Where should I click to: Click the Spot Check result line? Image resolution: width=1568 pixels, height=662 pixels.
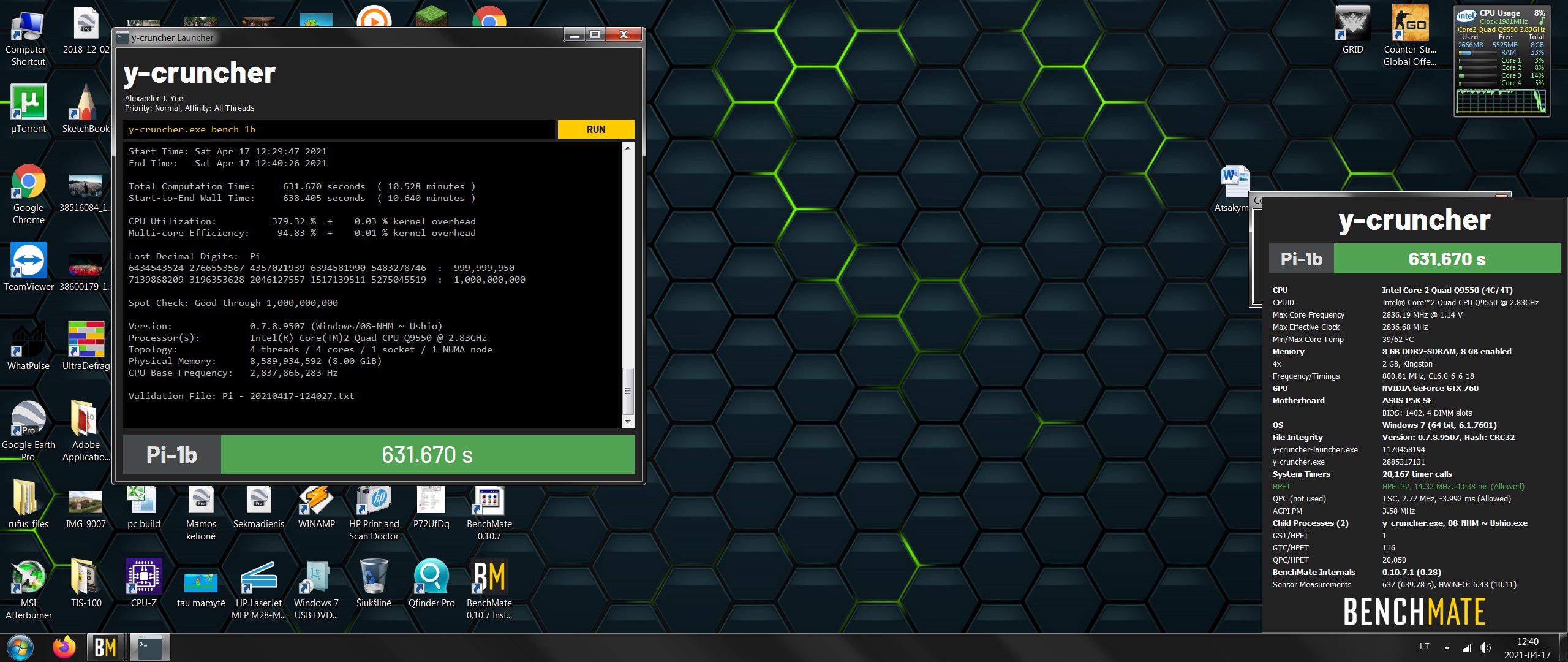coord(233,303)
